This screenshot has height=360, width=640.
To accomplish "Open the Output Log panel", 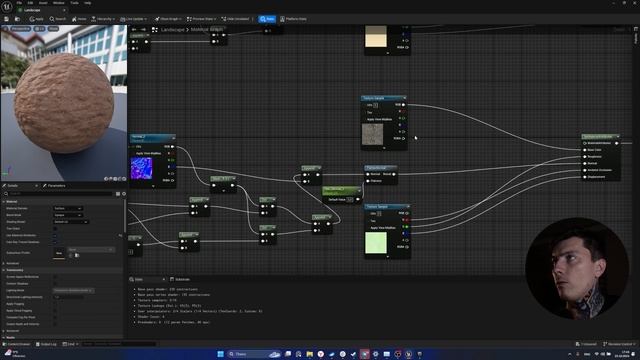I will pos(46,344).
